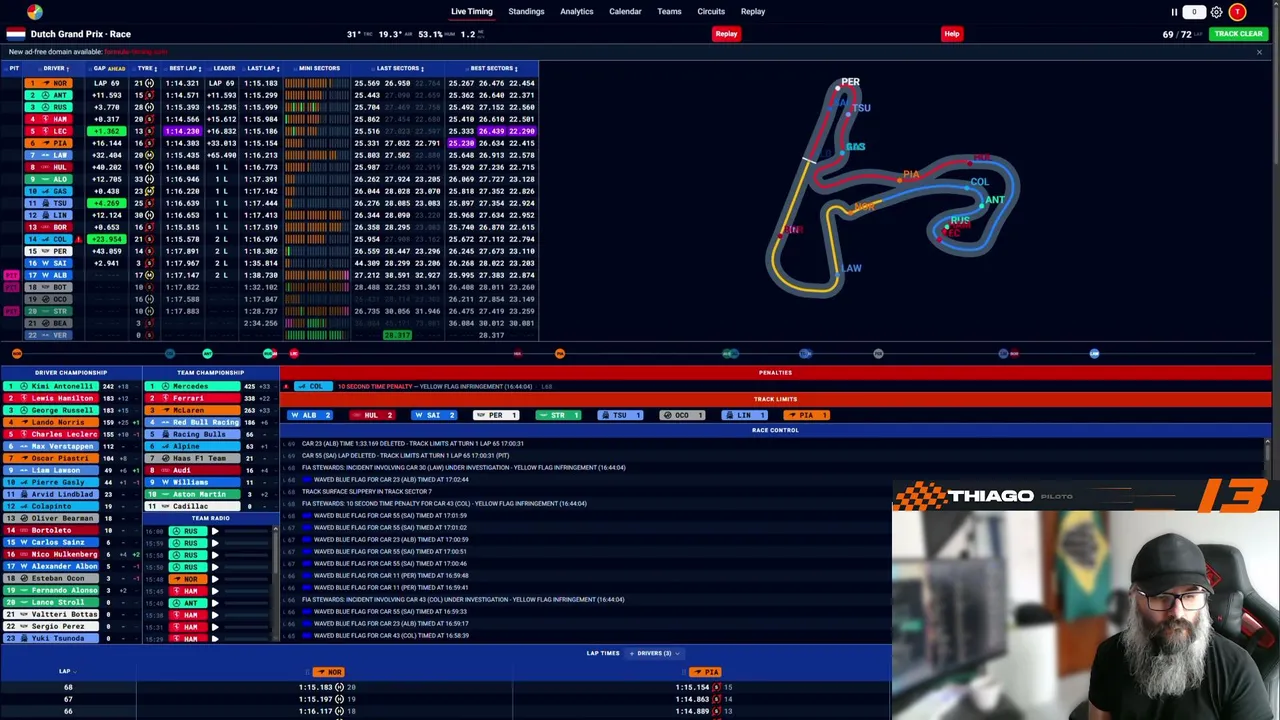Click the PIT badge on ALB's row

[x=12, y=275]
